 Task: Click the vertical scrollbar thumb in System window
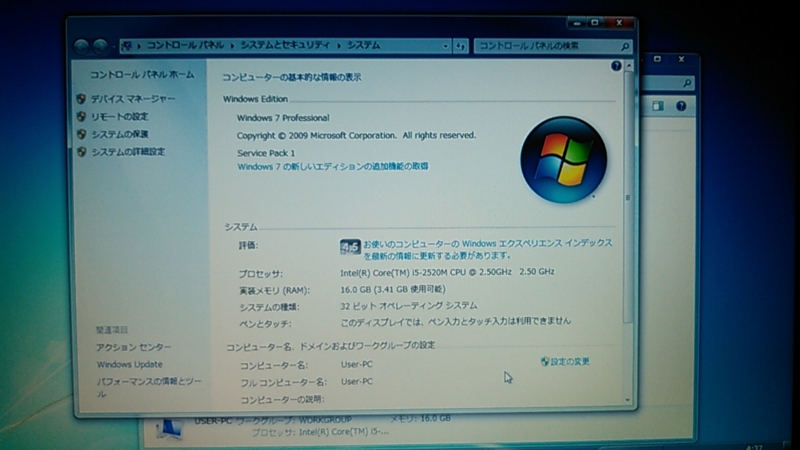(629, 197)
